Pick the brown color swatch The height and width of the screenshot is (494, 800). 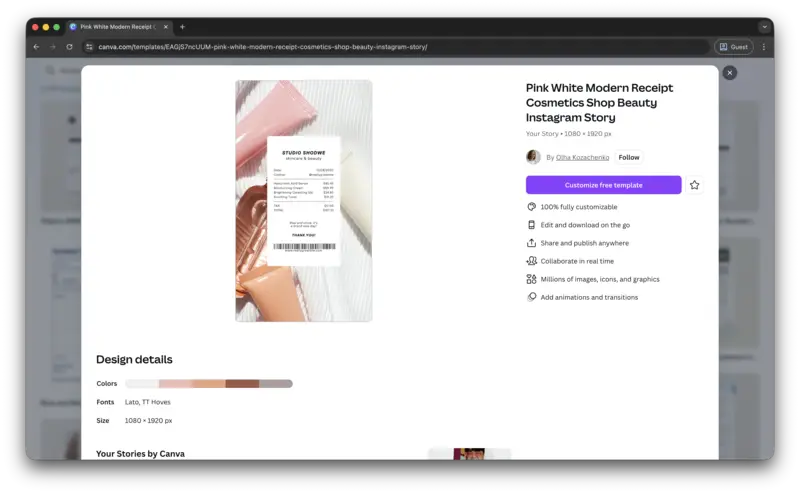pos(242,384)
